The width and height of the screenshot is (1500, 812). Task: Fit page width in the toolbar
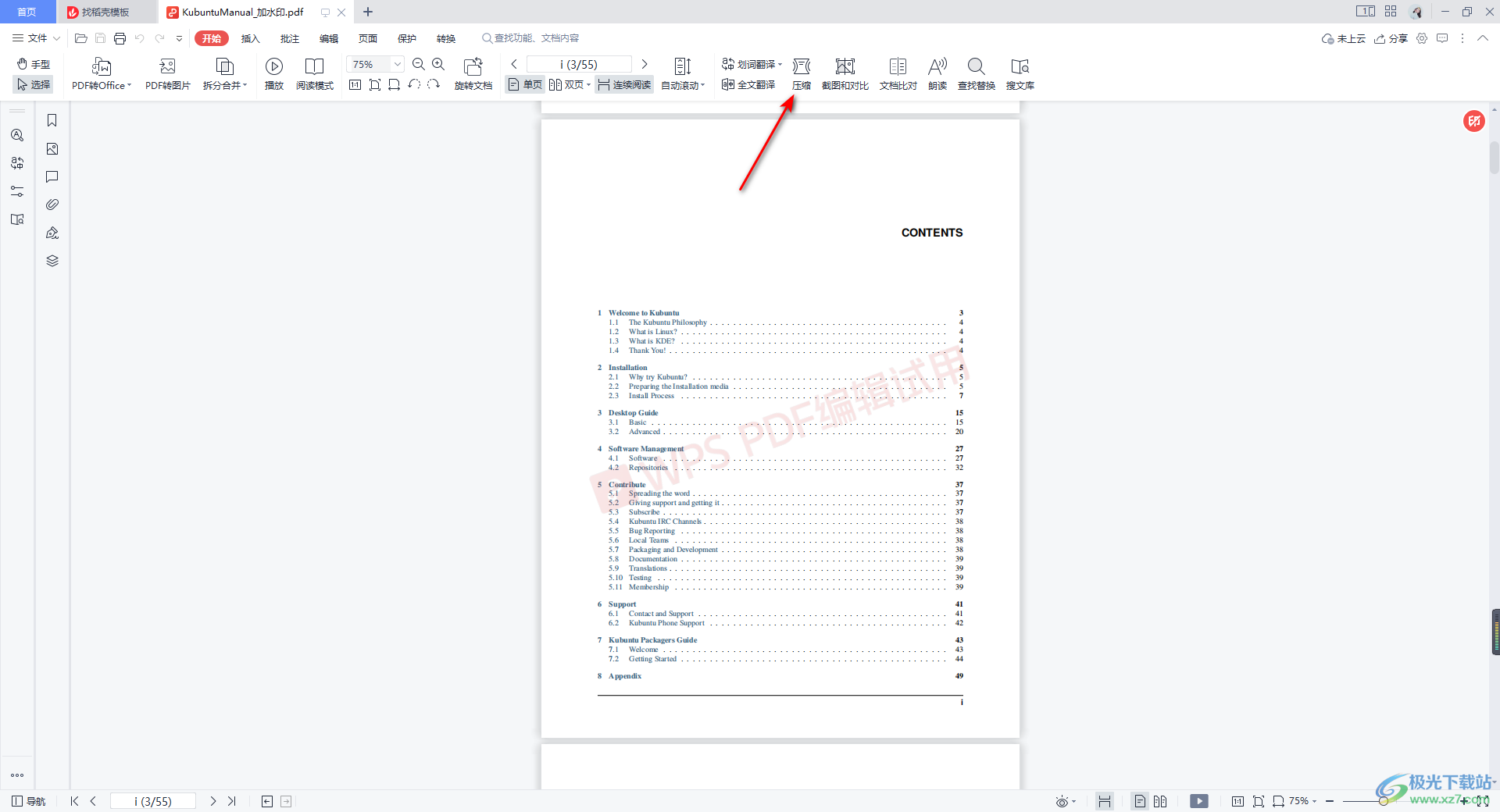click(395, 84)
